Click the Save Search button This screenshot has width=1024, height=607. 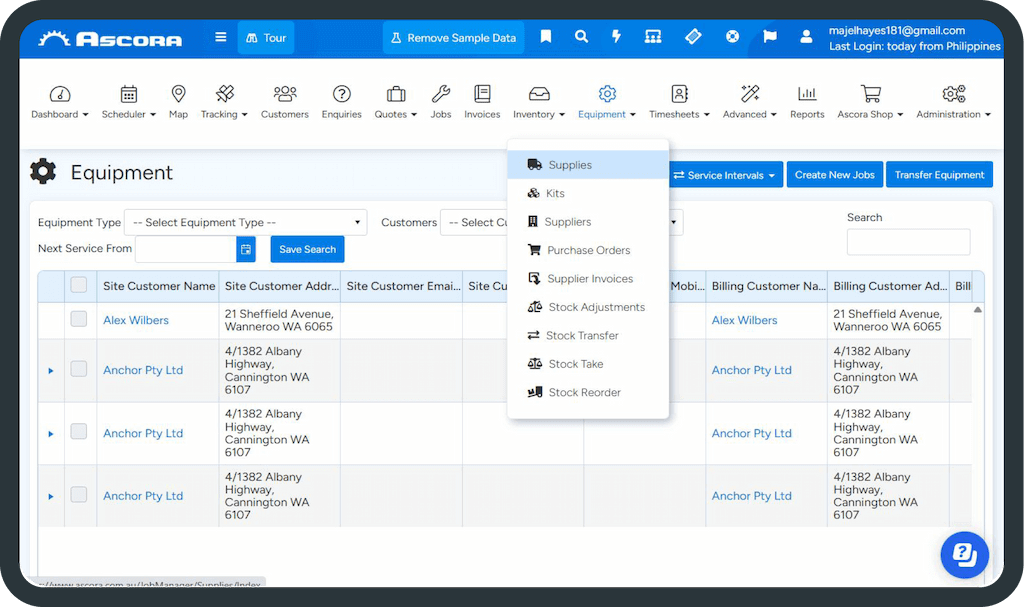307,250
